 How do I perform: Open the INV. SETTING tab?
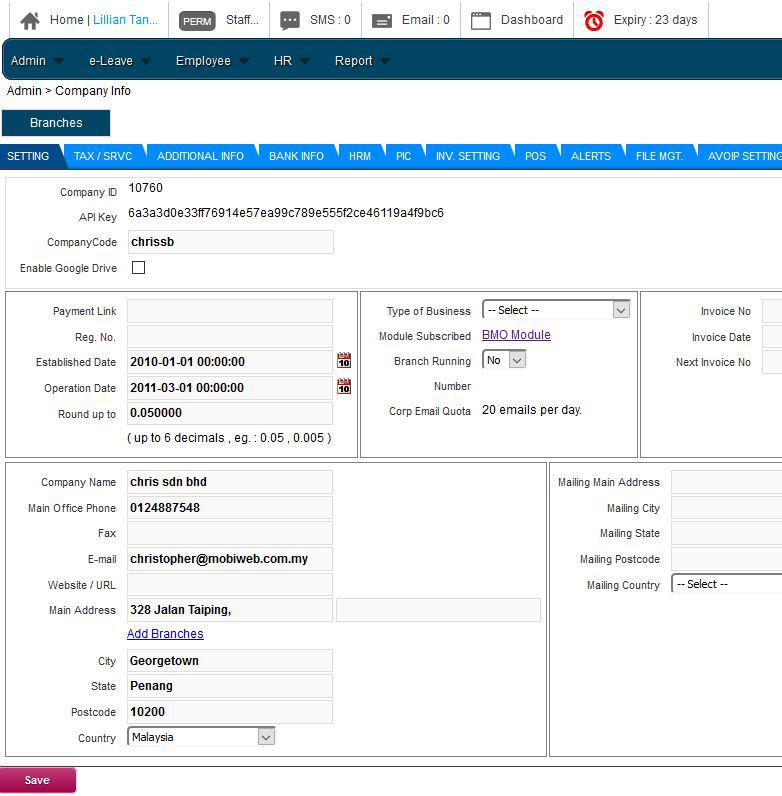468,156
